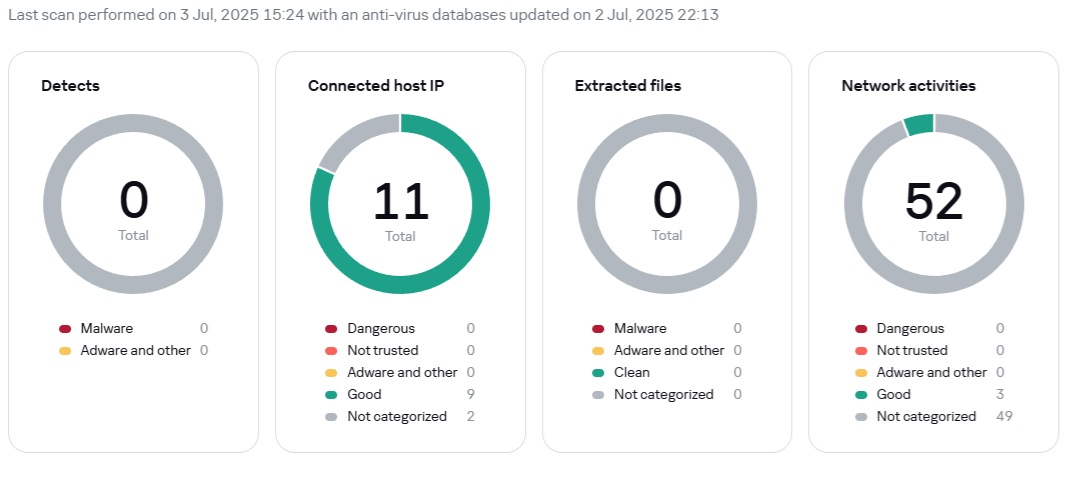This screenshot has height=477, width=1082.
Task: Select Not trusted legend in Network activities
Action: click(912, 351)
